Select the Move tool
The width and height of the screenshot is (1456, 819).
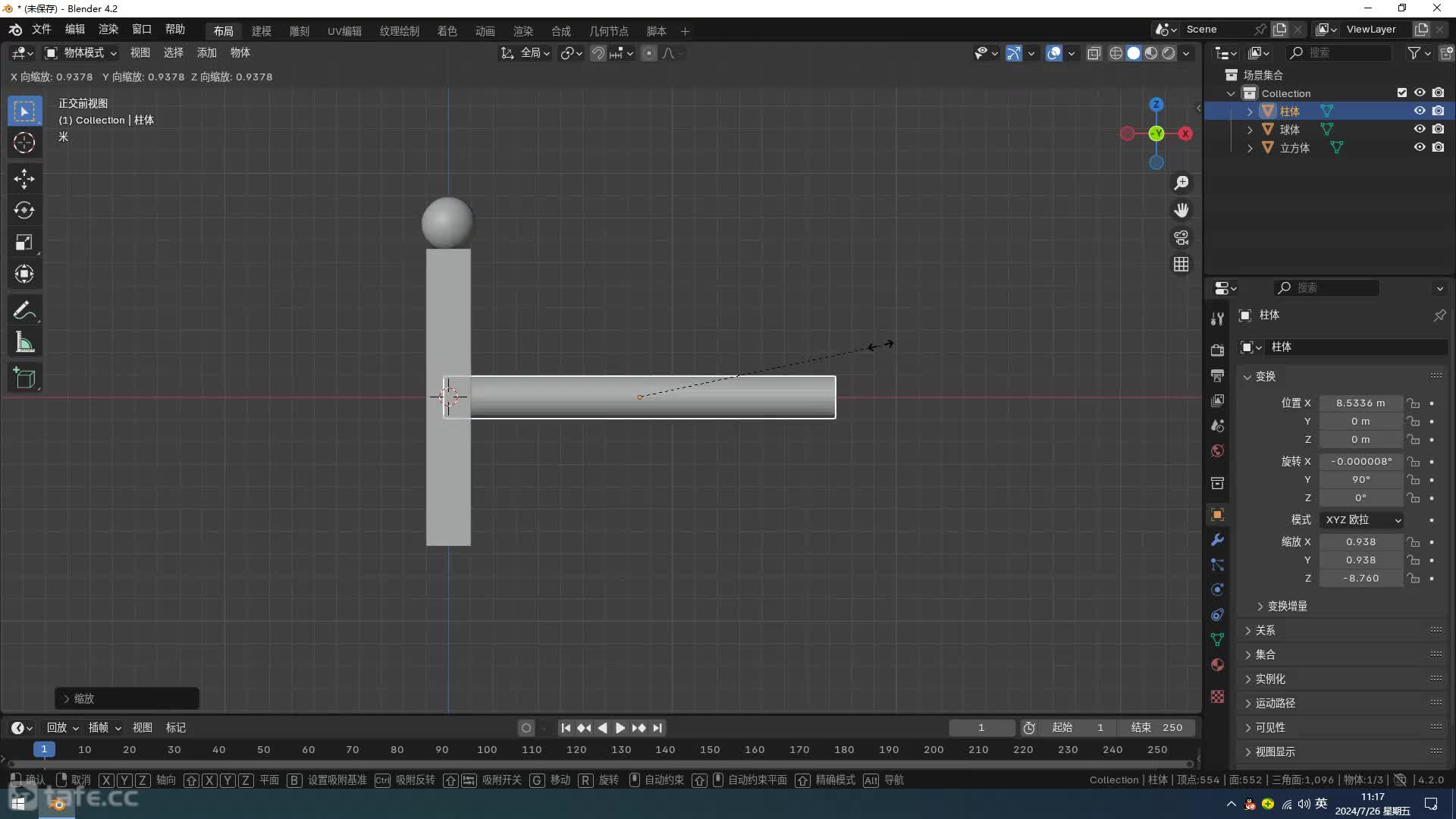24,179
